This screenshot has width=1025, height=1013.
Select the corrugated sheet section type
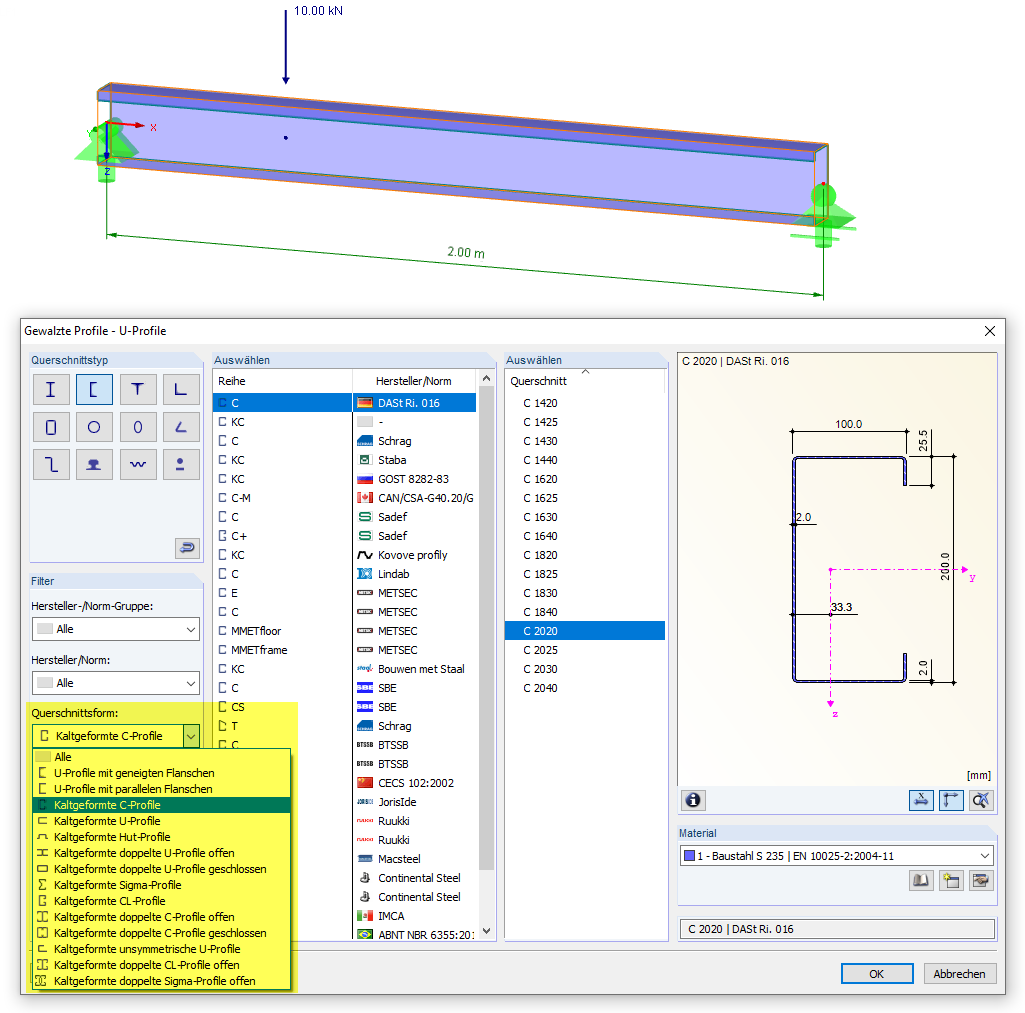tap(137, 465)
